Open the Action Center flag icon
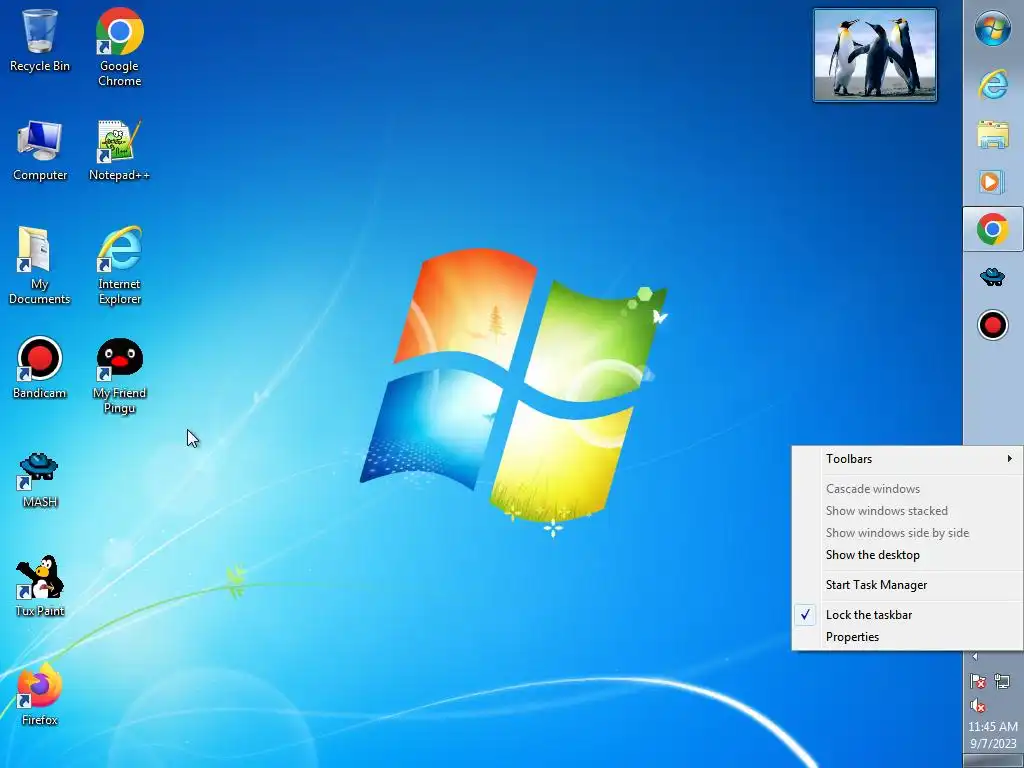The image size is (1024, 768). 978,682
